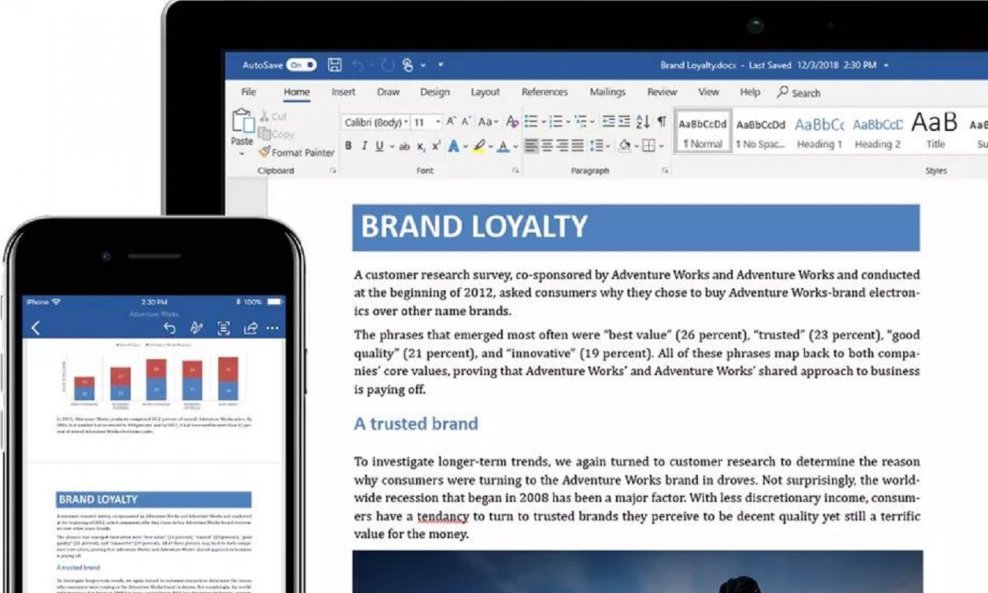988x593 pixels.
Task: Click the Paste clipboard icon
Action: [x=242, y=121]
